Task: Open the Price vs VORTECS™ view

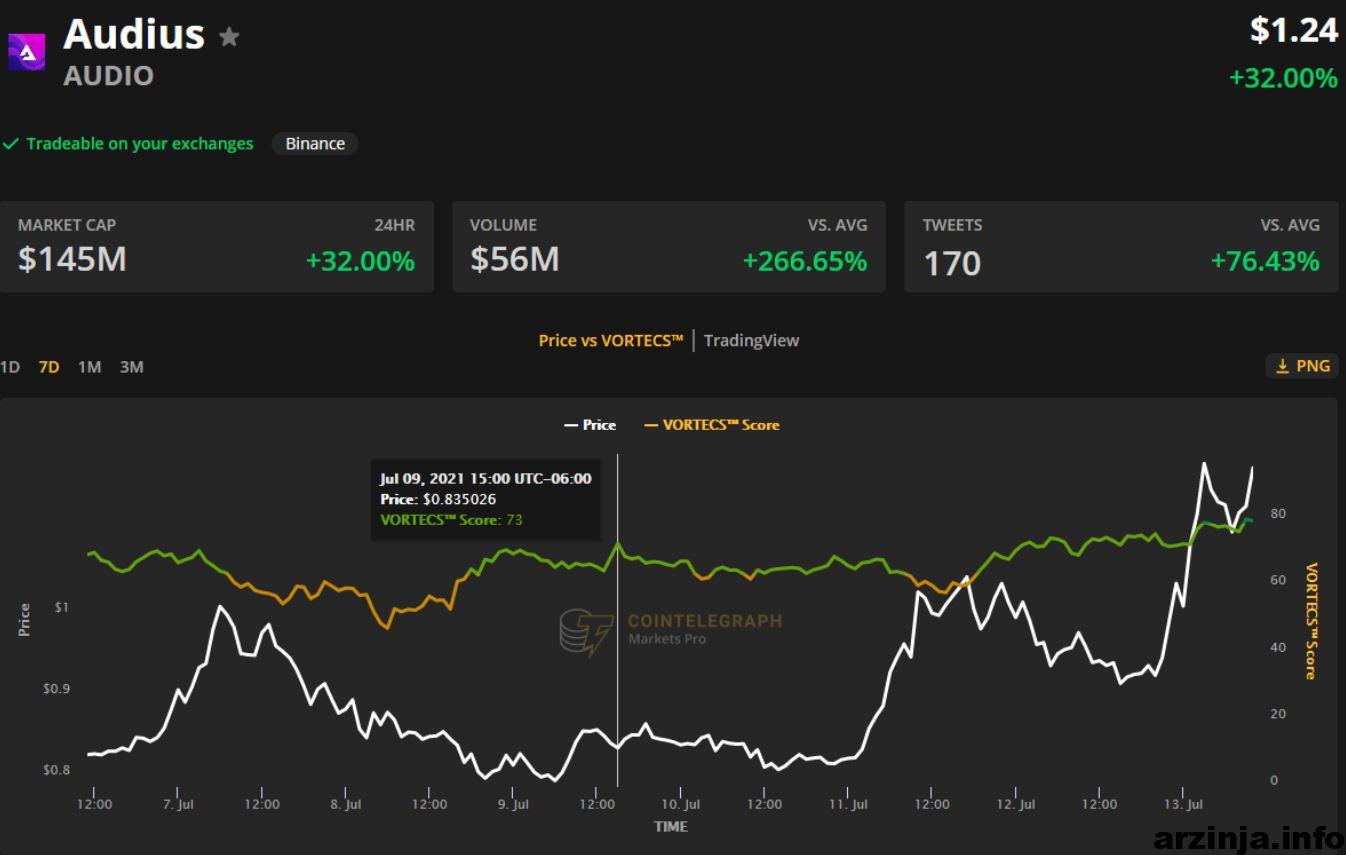Action: click(611, 340)
